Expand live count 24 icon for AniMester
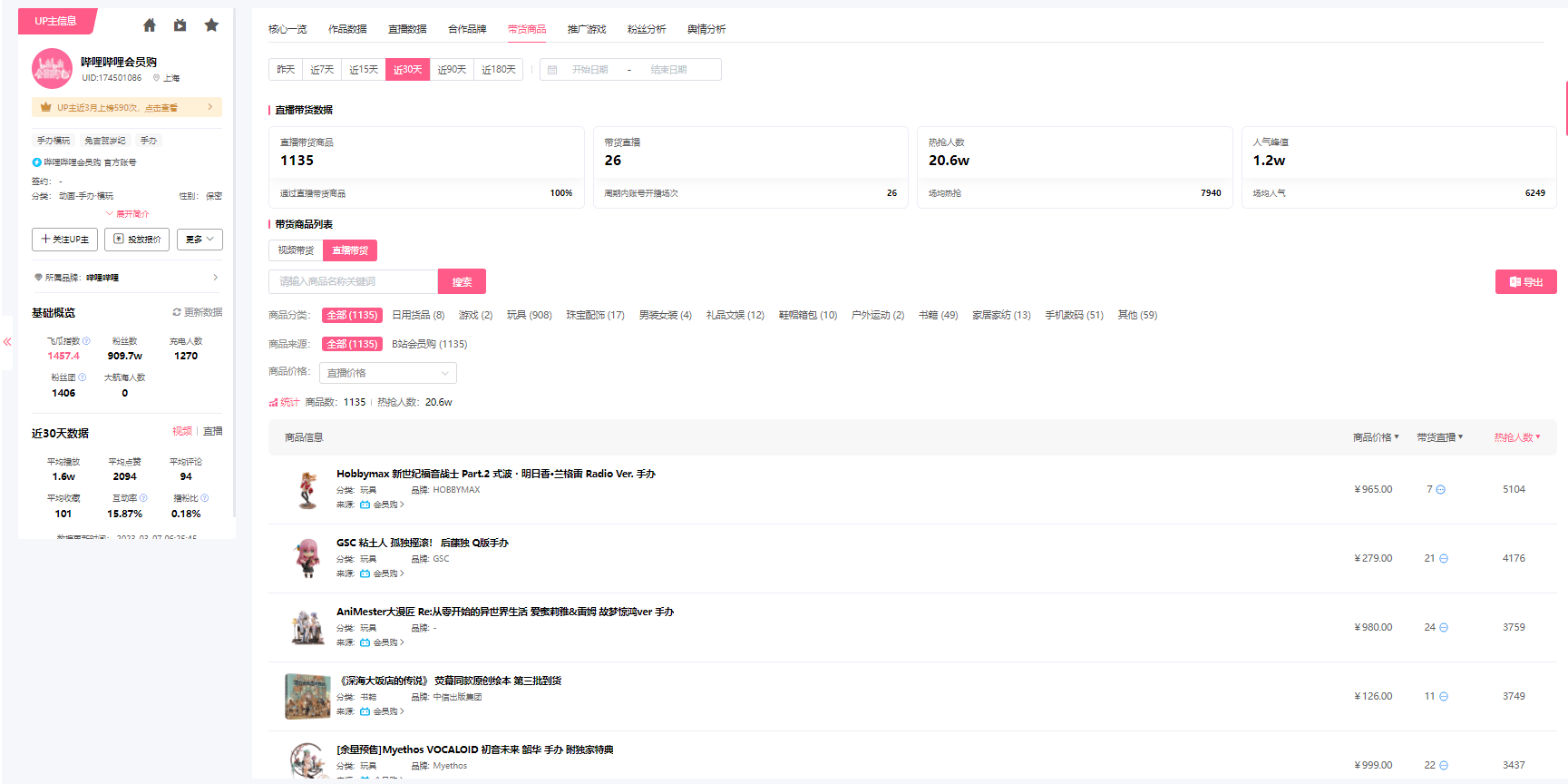The image size is (1568, 784). 1444,628
